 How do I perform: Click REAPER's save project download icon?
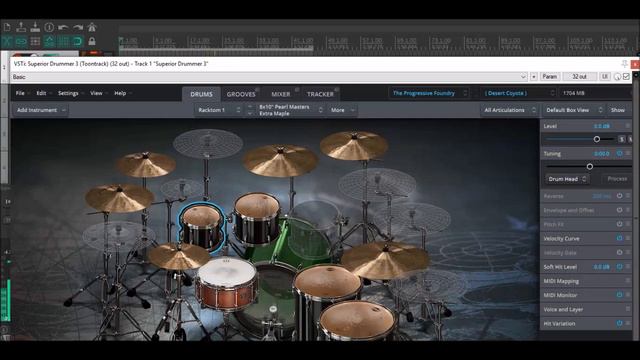click(x=35, y=27)
